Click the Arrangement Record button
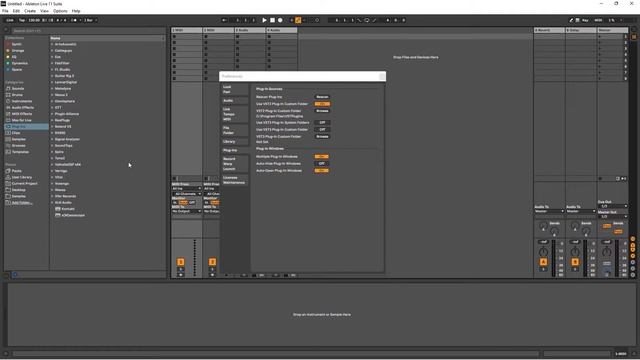Image resolution: width=640 pixels, height=360 pixels. tap(280, 20)
